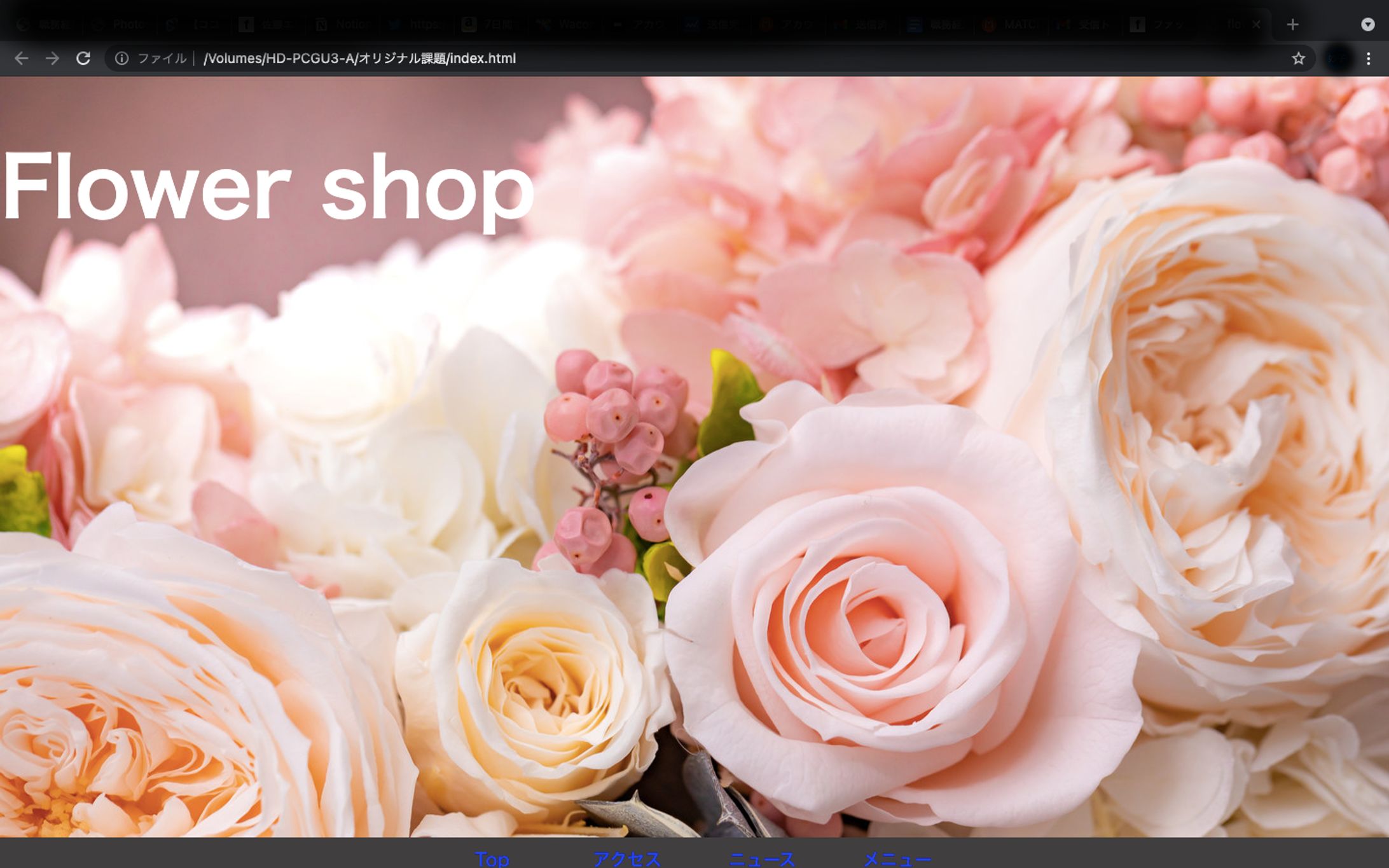Expand the tab search dropdown
This screenshot has width=1389, height=868.
[1367, 25]
